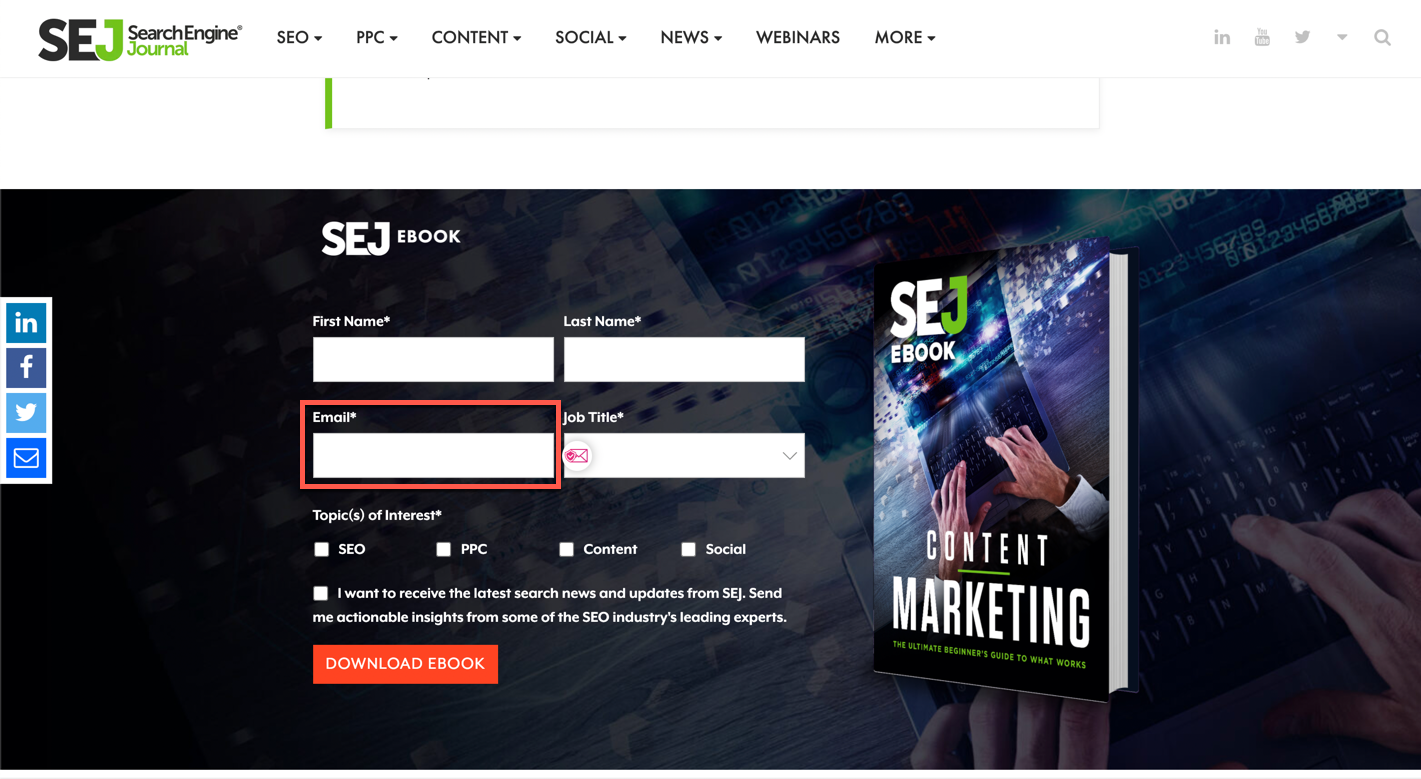Expand the MORE navigation menu
1421x779 pixels.
[905, 38]
